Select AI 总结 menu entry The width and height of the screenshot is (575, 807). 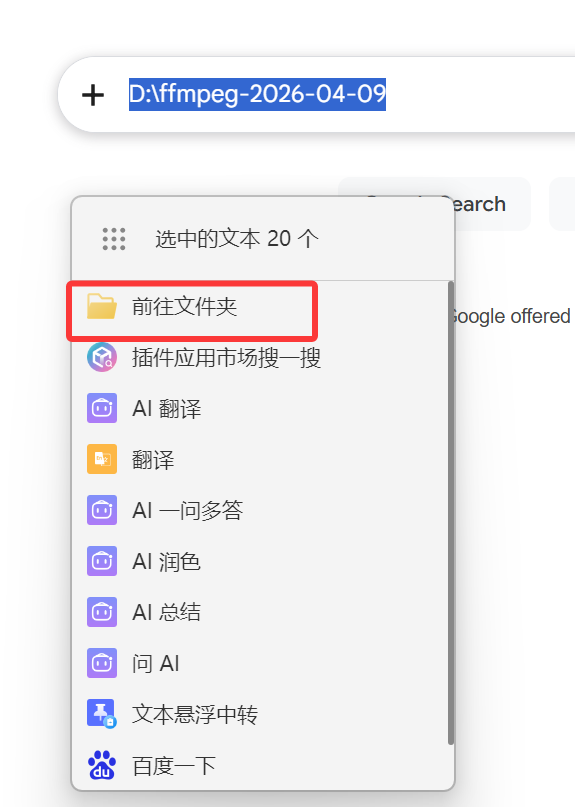260,612
